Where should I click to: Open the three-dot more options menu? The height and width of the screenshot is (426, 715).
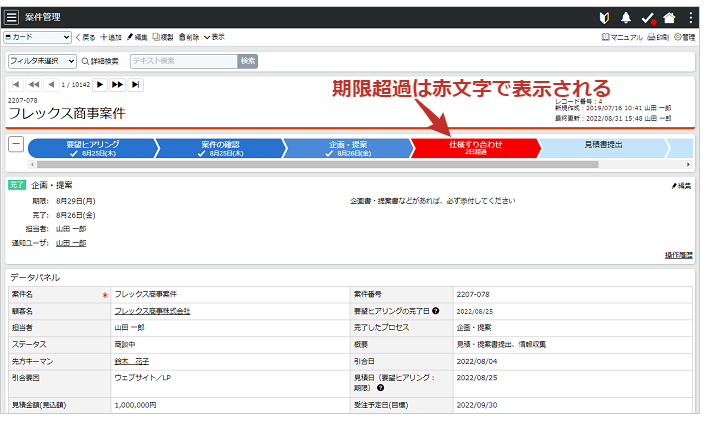coord(691,18)
